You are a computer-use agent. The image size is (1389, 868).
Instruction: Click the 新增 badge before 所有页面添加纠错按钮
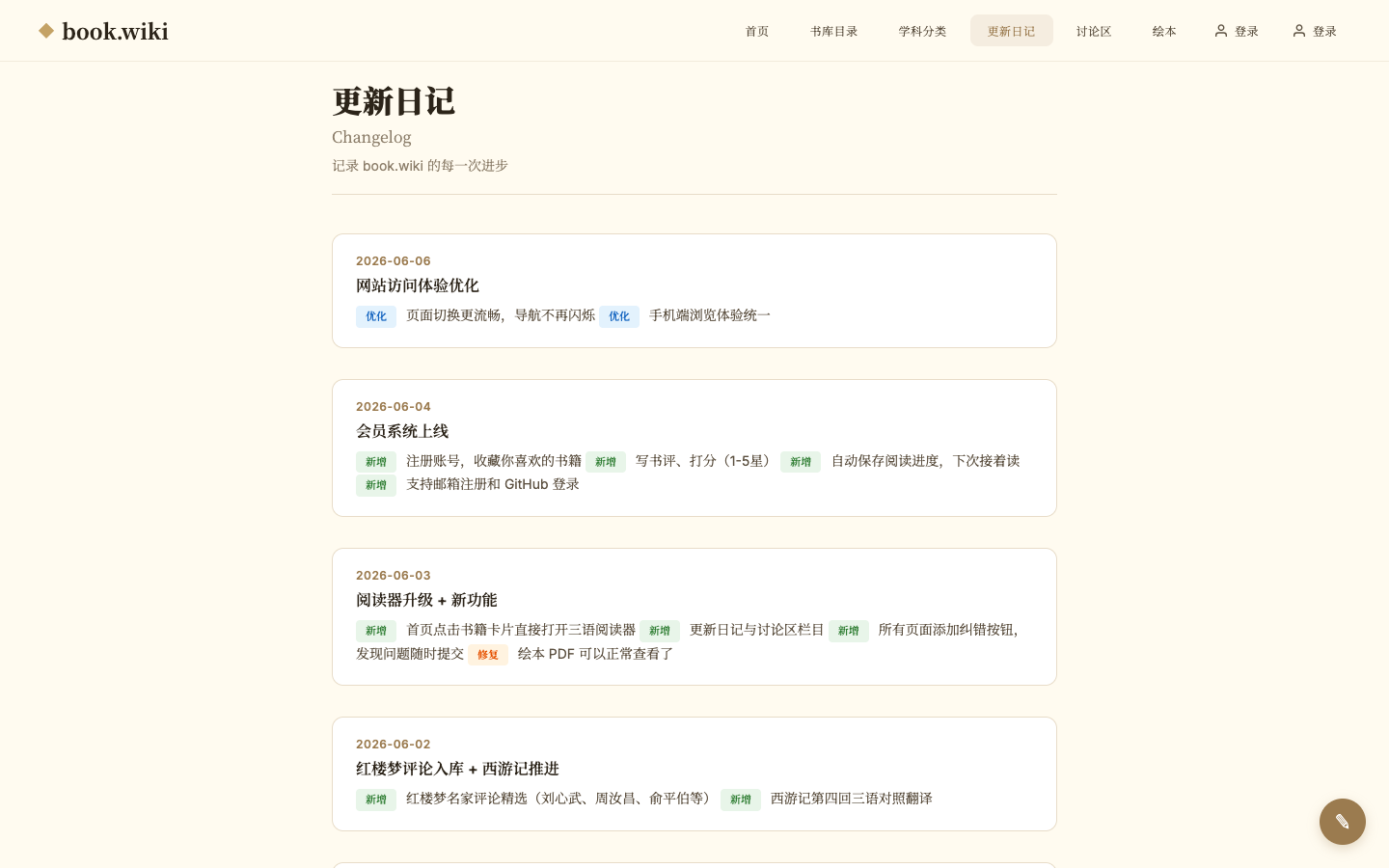[849, 631]
